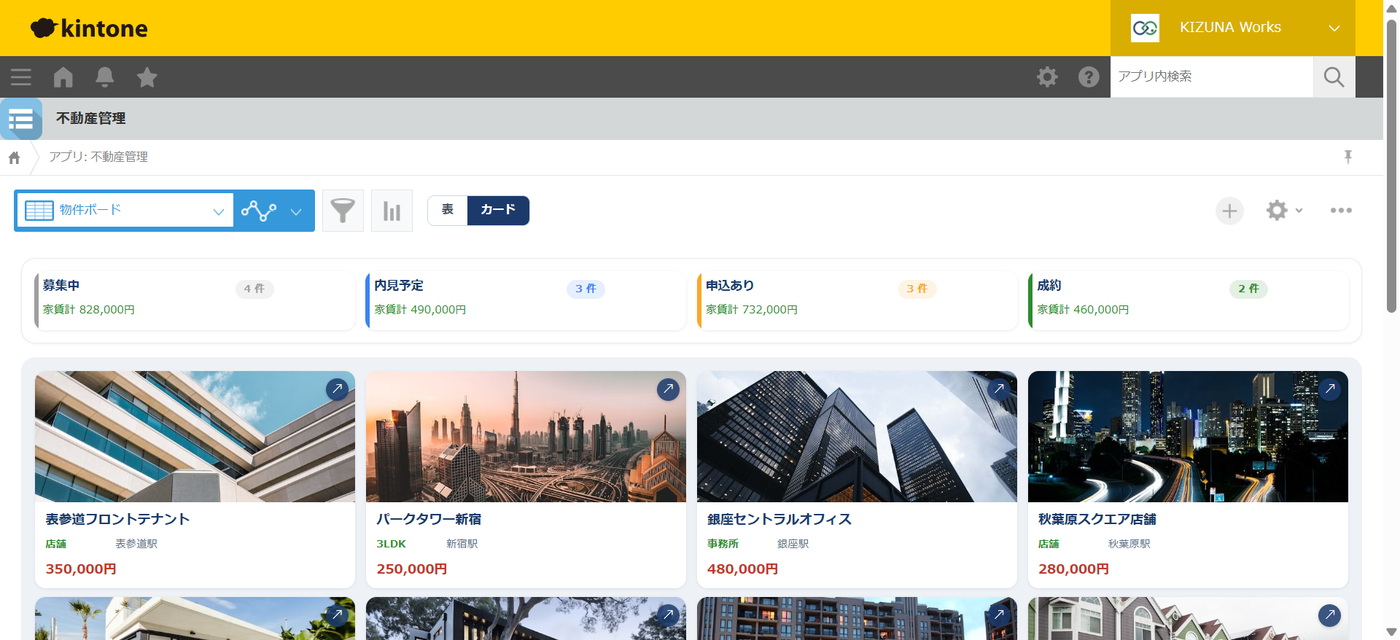Click the 2 件 count badge
1400x640 pixels.
click(1248, 289)
